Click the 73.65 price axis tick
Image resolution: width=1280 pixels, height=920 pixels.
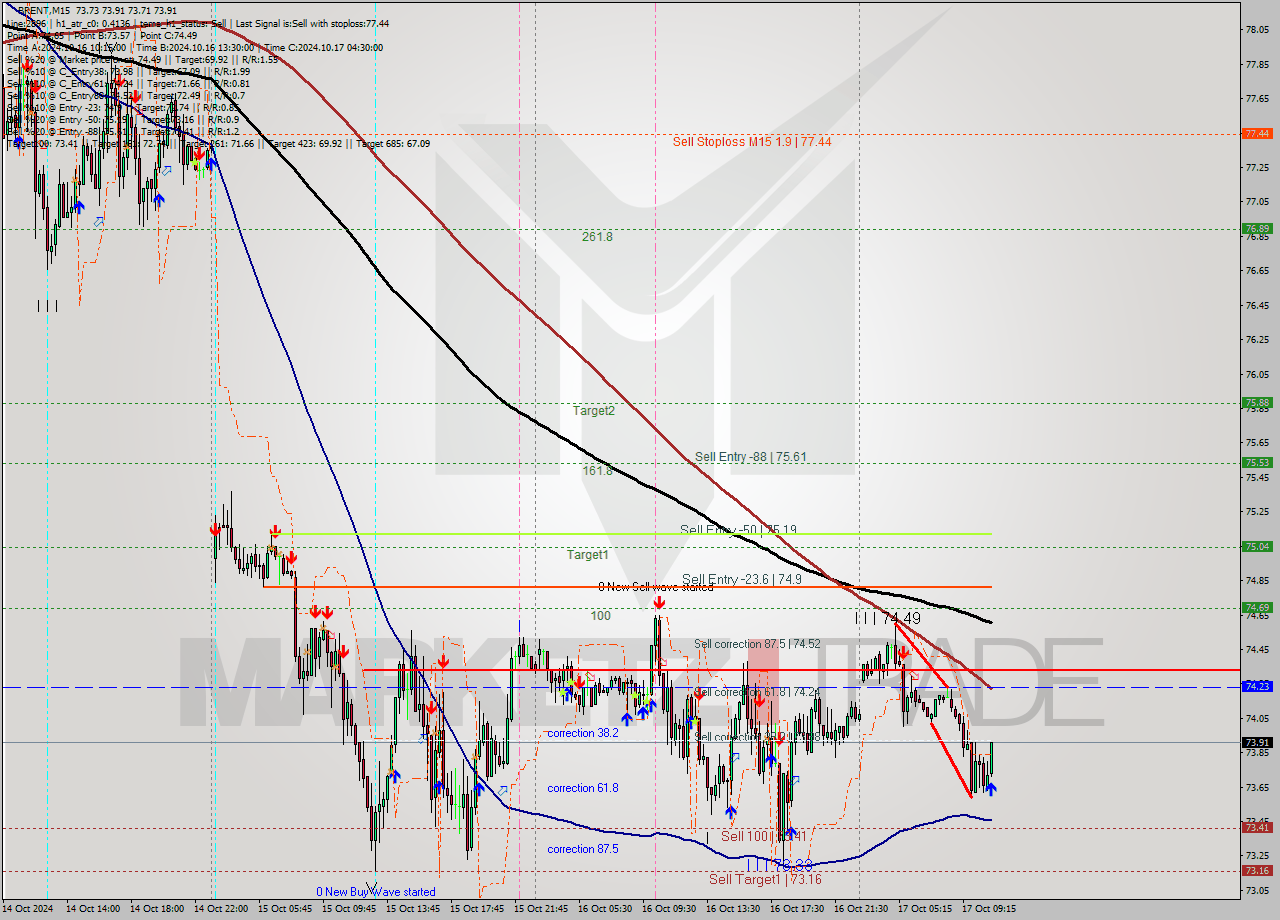tap(1258, 787)
